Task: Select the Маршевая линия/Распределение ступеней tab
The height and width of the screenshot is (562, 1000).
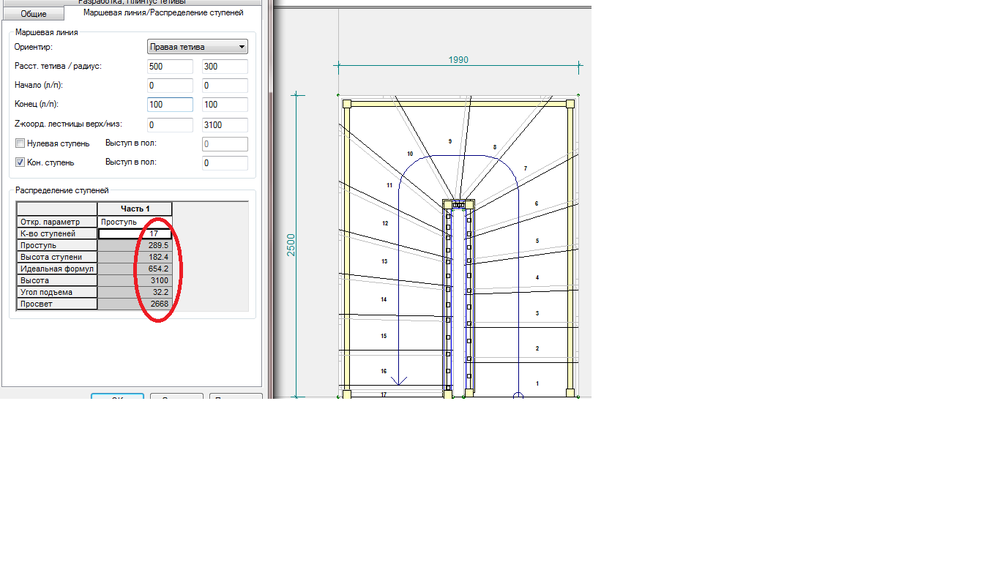Action: click(x=163, y=12)
